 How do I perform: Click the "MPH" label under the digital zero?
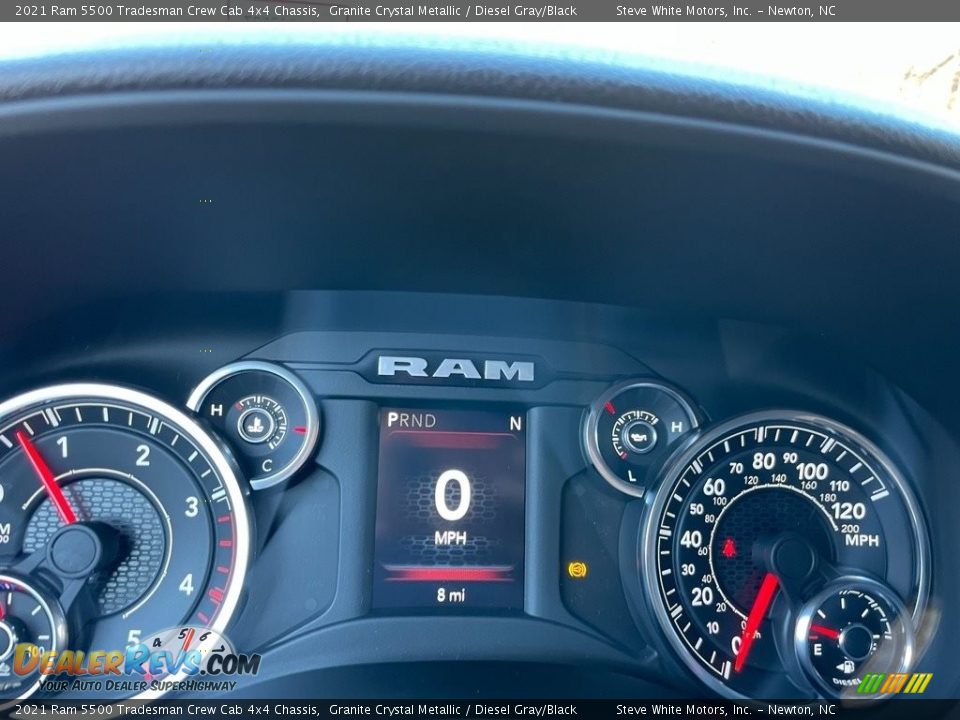point(451,538)
